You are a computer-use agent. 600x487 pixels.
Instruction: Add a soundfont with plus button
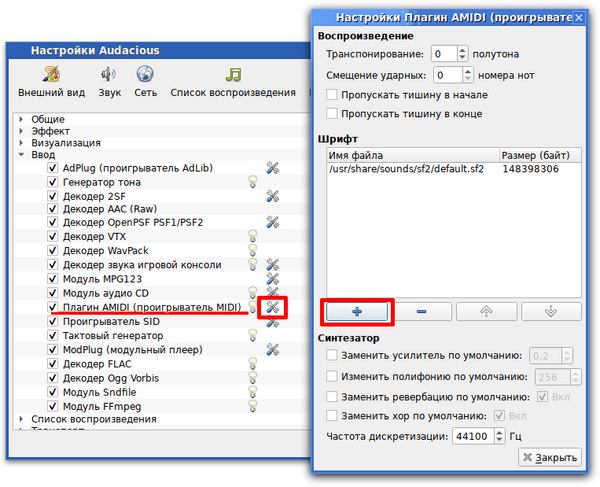coord(357,312)
